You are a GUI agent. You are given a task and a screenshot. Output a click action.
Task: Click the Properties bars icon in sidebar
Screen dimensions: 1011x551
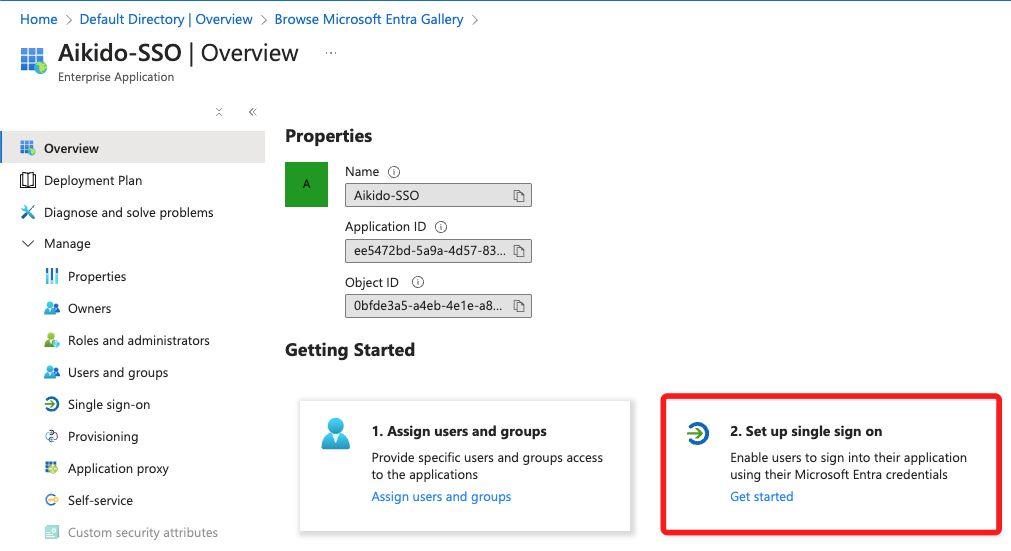(x=52, y=276)
